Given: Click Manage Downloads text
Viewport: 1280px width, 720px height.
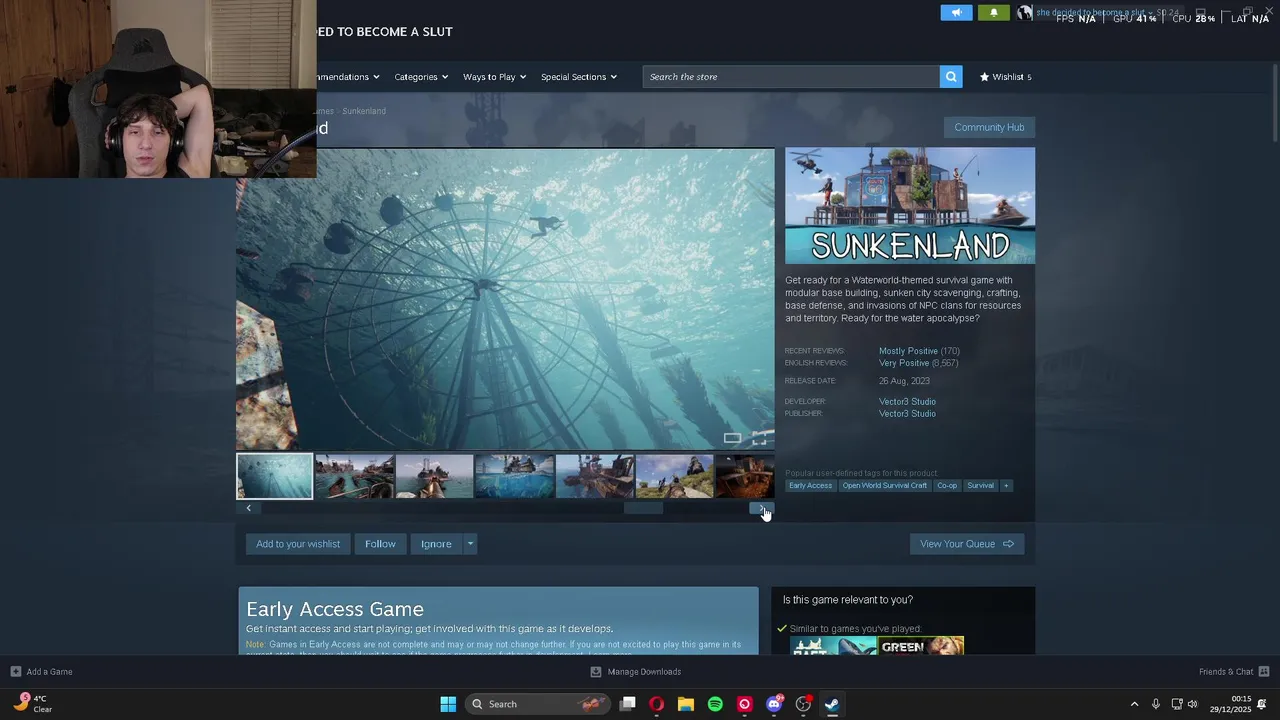Looking at the screenshot, I should (644, 672).
